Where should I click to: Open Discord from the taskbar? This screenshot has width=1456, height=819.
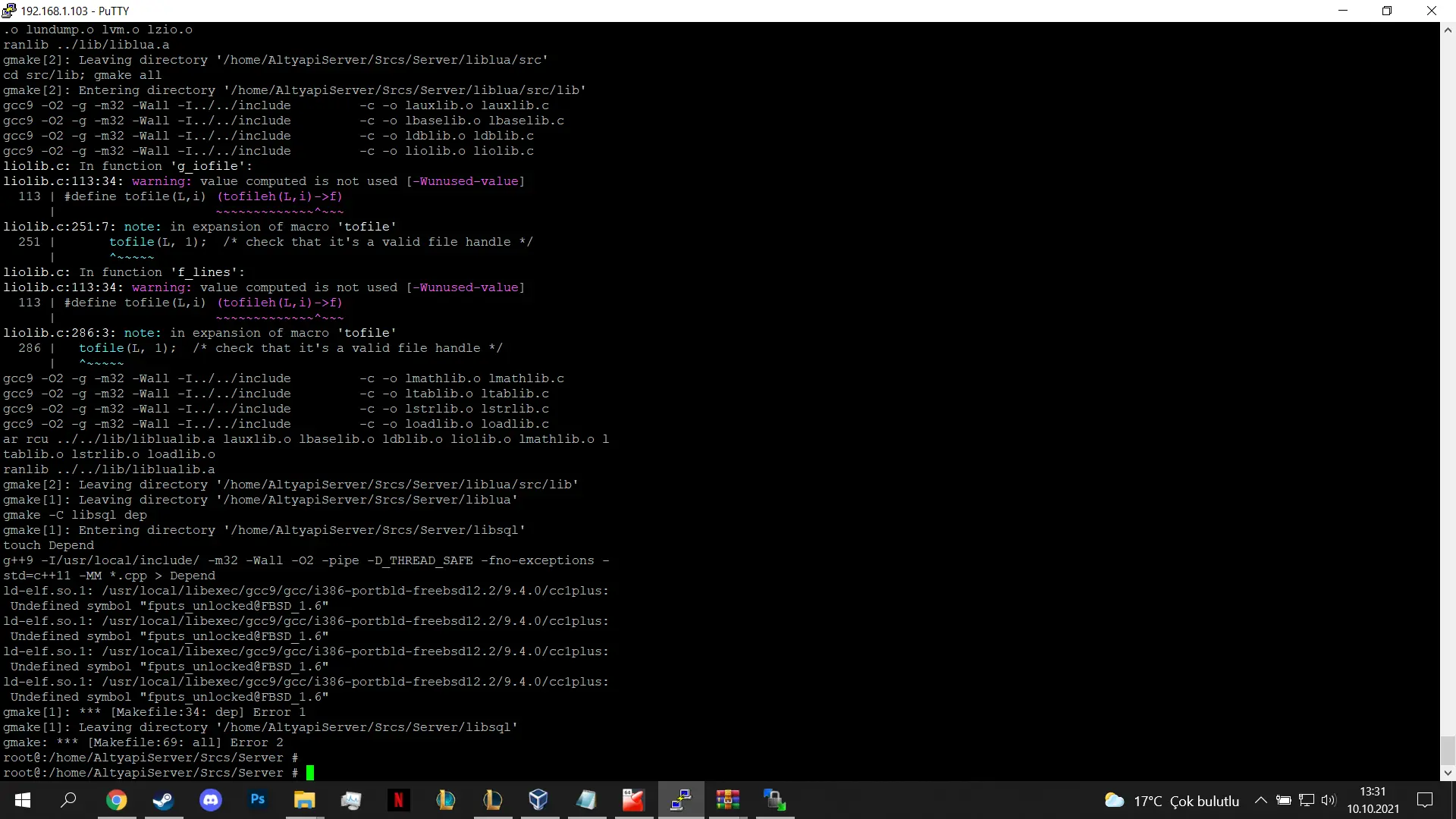coord(211,800)
